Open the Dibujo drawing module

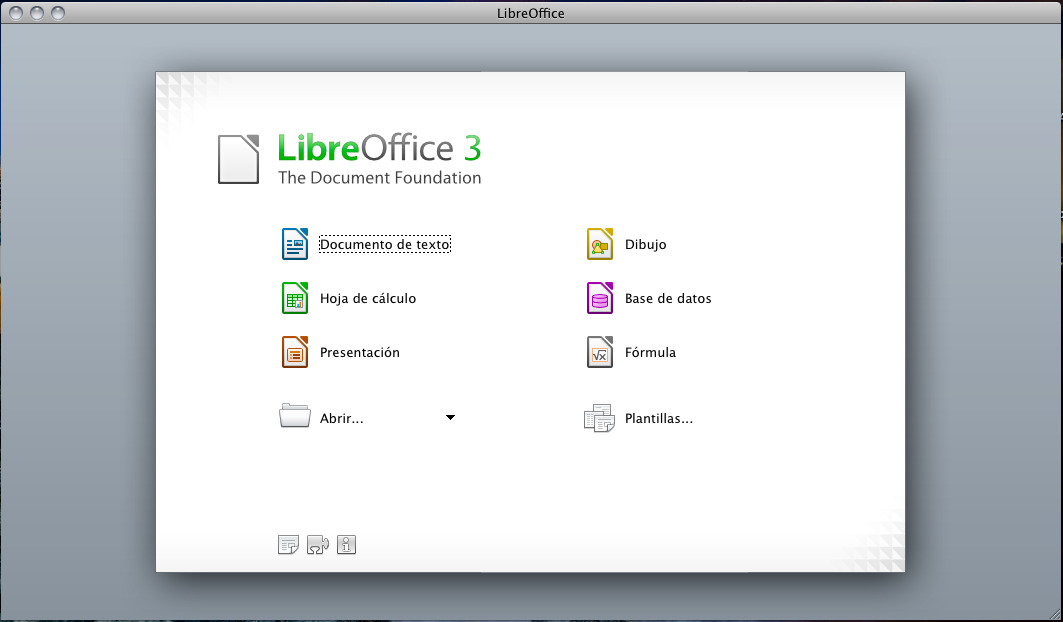599,243
